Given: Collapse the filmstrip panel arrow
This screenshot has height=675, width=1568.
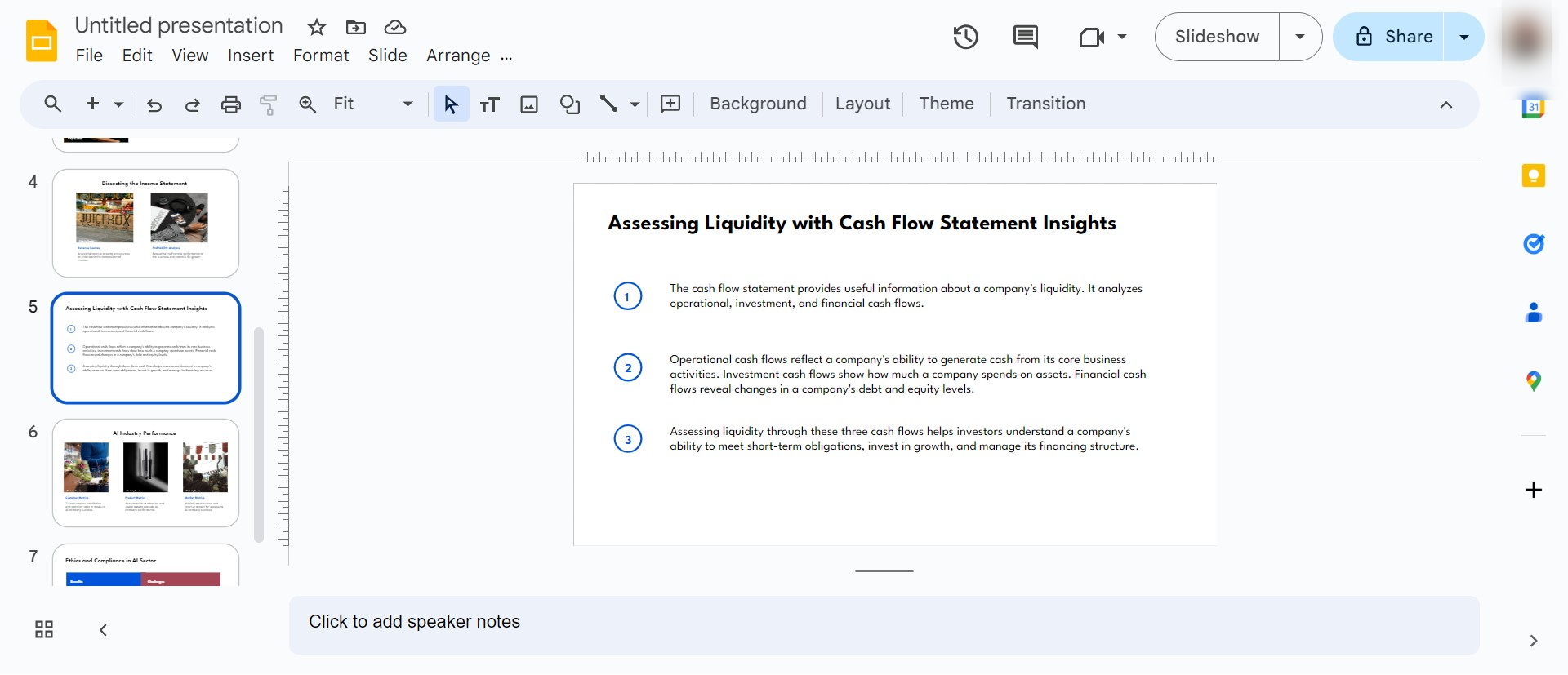Looking at the screenshot, I should tap(103, 629).
